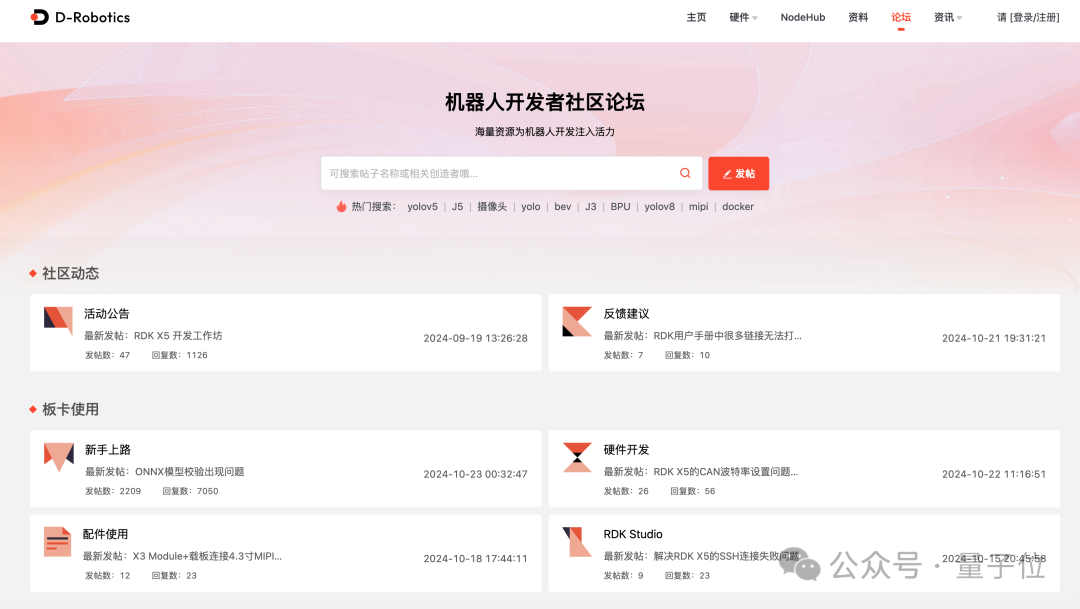Click the 反馈建议 board icon
Viewport: 1080px width, 609px height.
pos(577,319)
